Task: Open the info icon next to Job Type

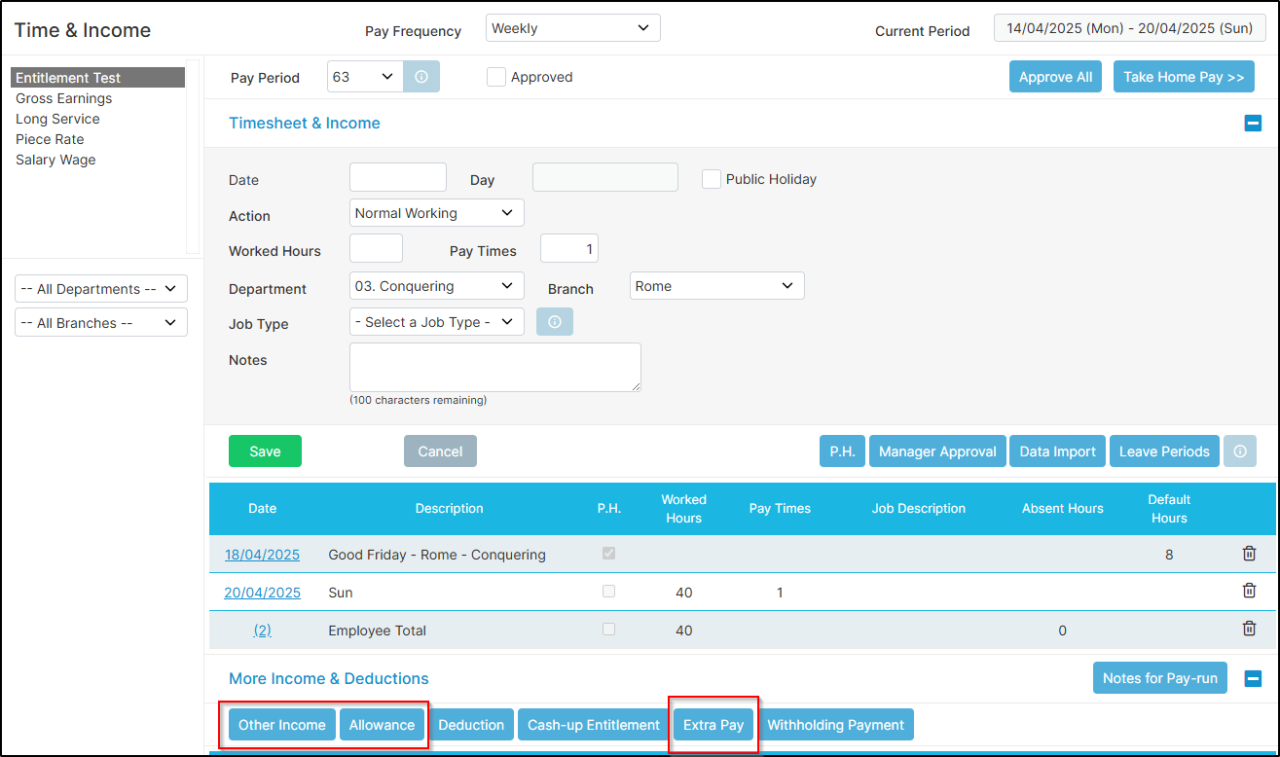Action: (554, 321)
